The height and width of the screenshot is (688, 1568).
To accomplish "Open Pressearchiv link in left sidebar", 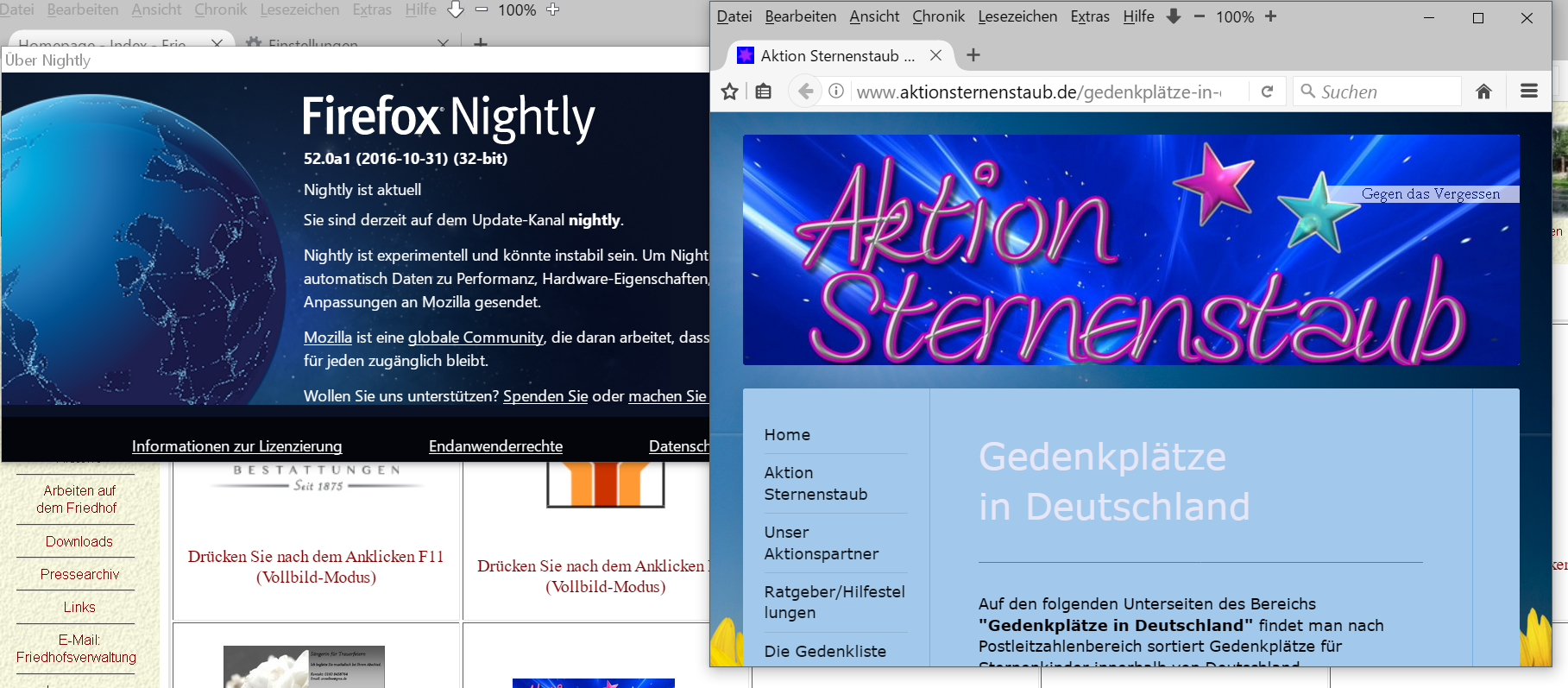I will [x=79, y=574].
